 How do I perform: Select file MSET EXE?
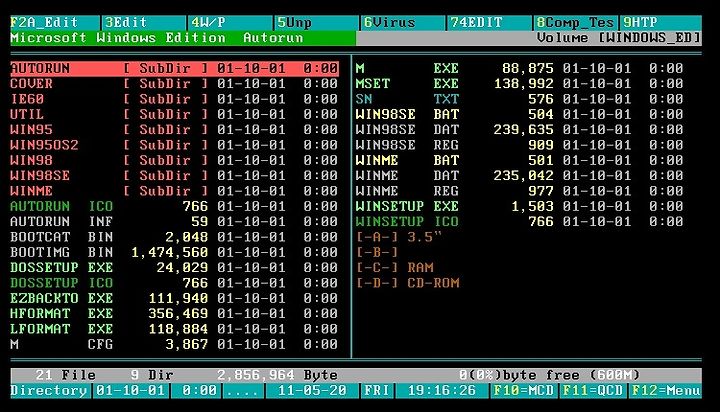pyautogui.click(x=519, y=84)
